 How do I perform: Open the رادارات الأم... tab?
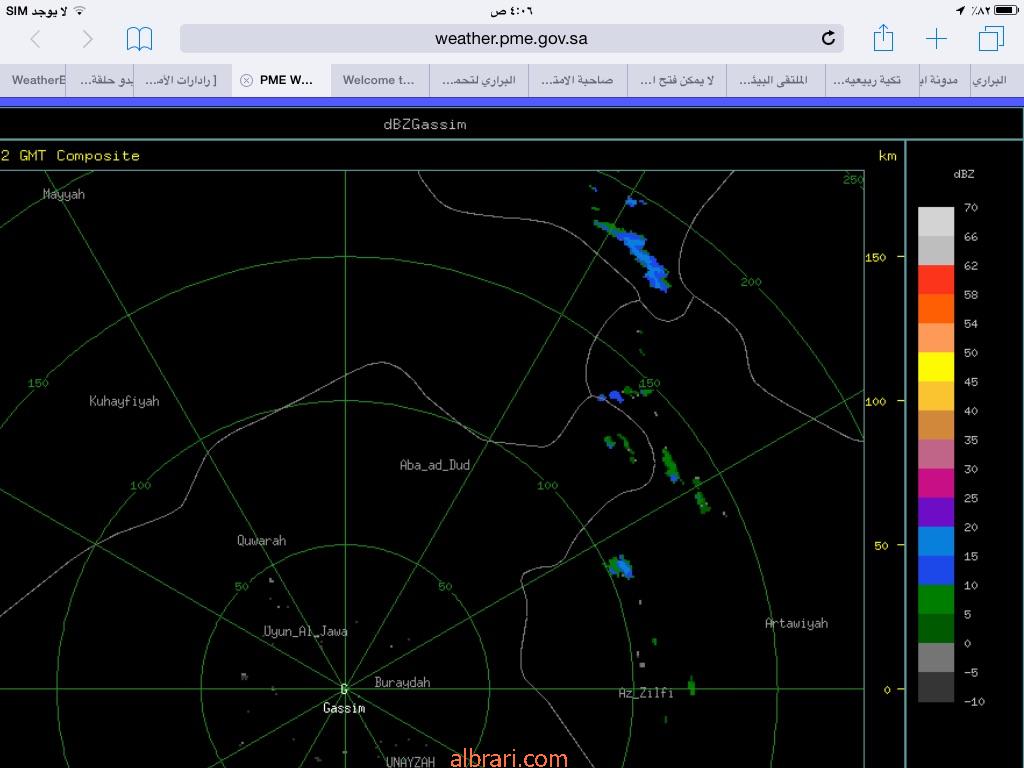[x=182, y=80]
